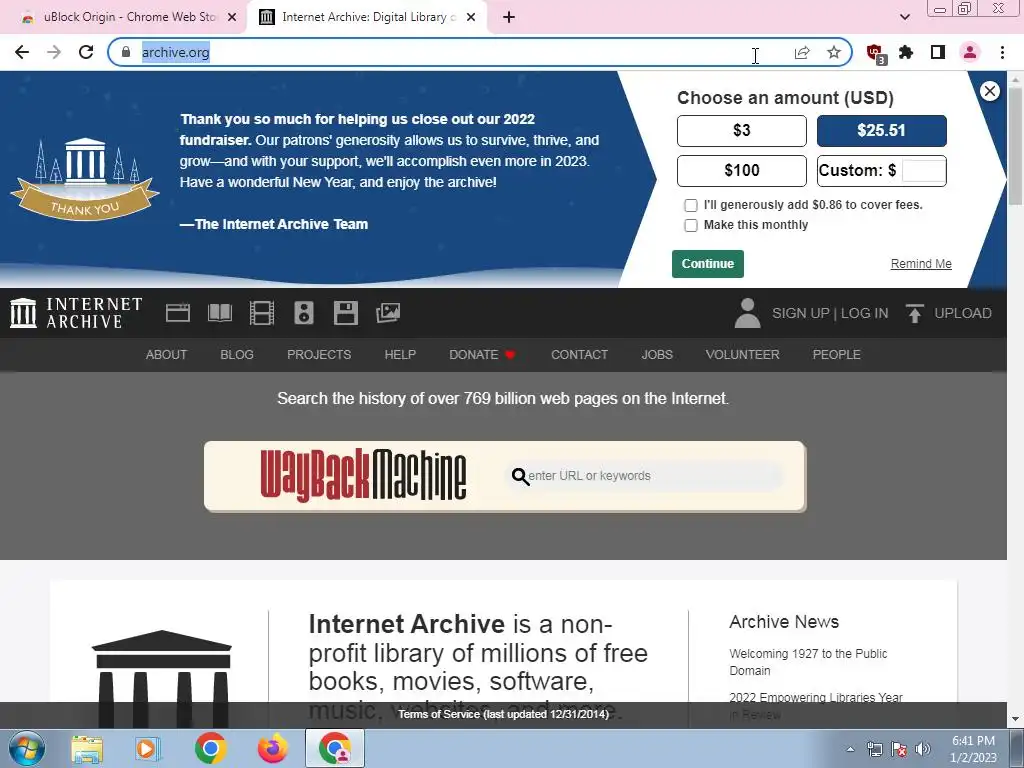1024x768 pixels.
Task: Open a new tab with plus button
Action: 509,17
